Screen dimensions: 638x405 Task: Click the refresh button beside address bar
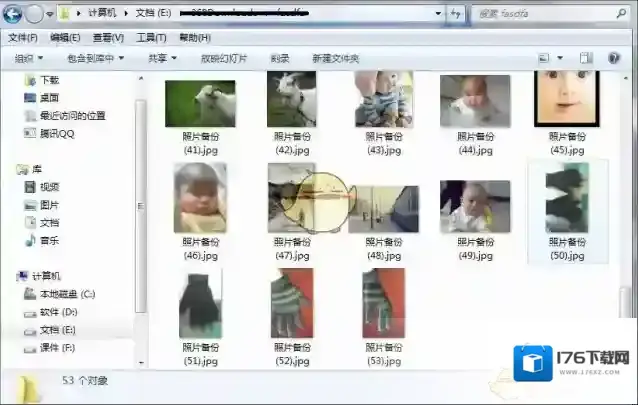[455, 14]
